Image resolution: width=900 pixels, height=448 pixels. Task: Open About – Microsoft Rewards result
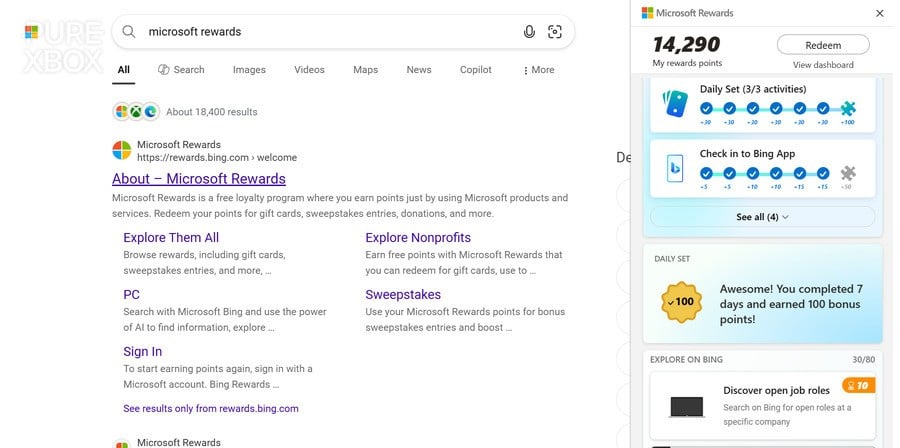coord(199,178)
